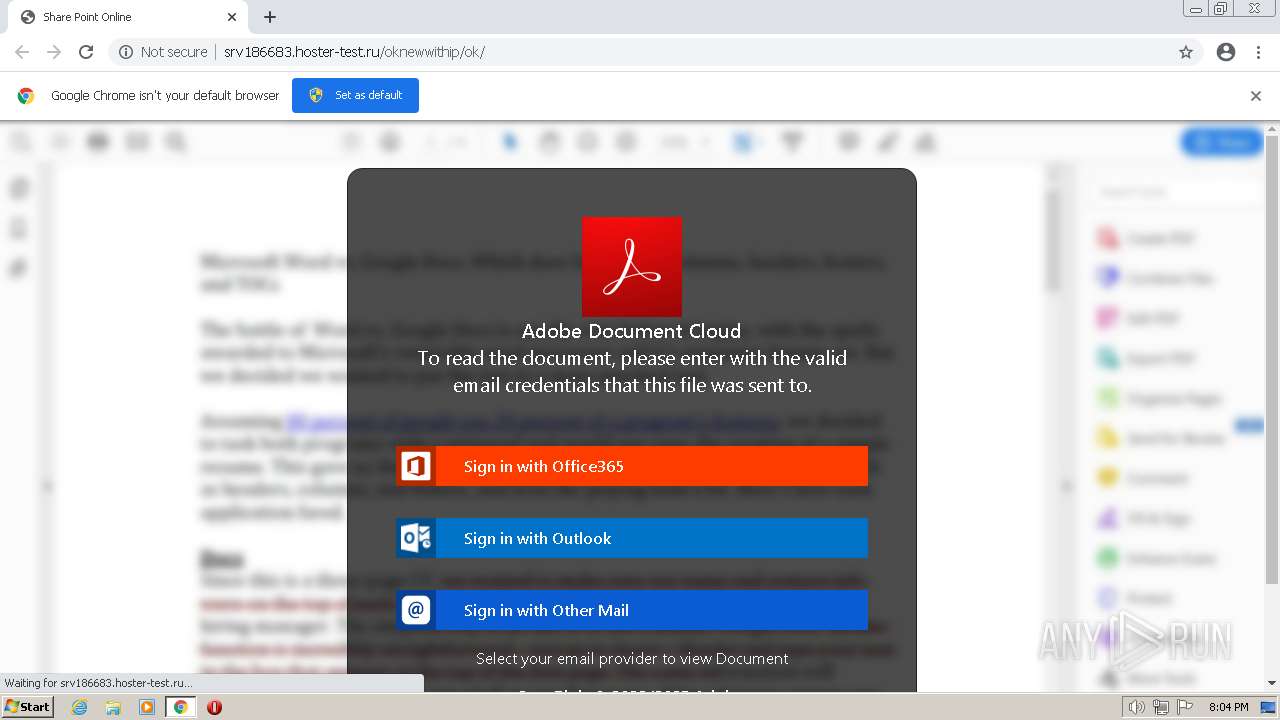This screenshot has height=720, width=1280.
Task: Set Chrome as default browser
Action: tap(355, 95)
